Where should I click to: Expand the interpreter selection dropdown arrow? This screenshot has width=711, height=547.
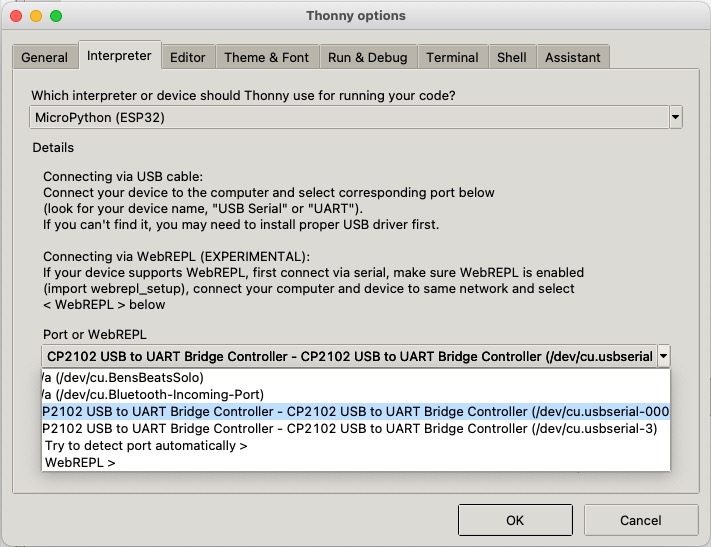[675, 117]
